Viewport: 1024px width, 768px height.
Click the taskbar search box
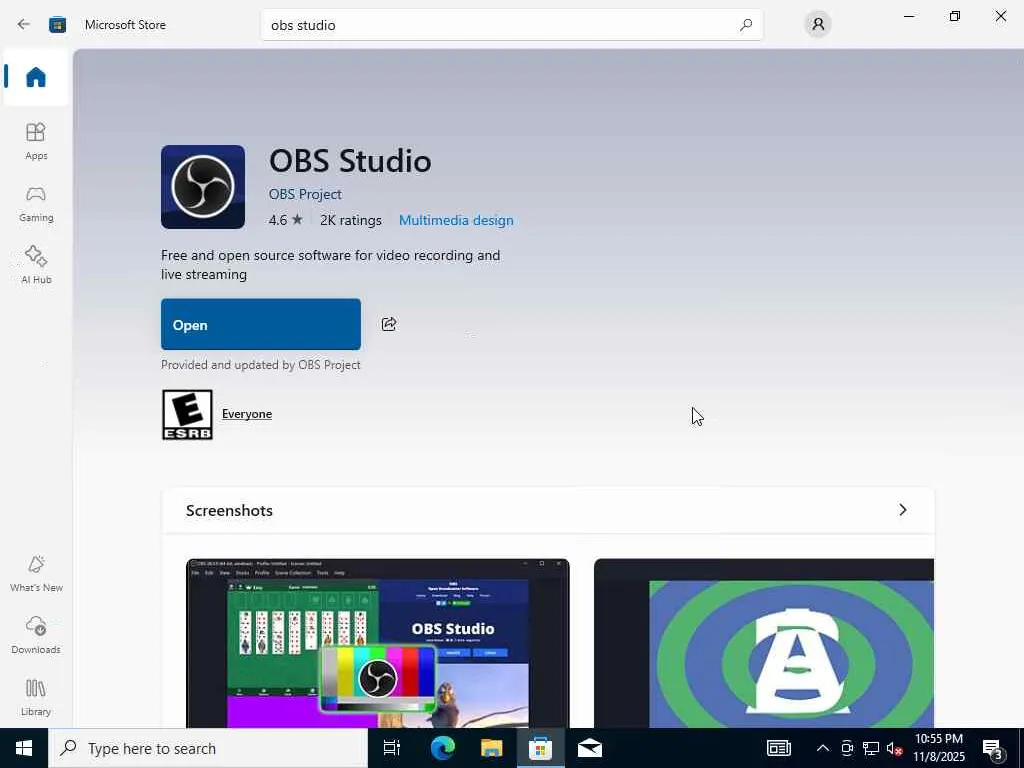coord(208,748)
